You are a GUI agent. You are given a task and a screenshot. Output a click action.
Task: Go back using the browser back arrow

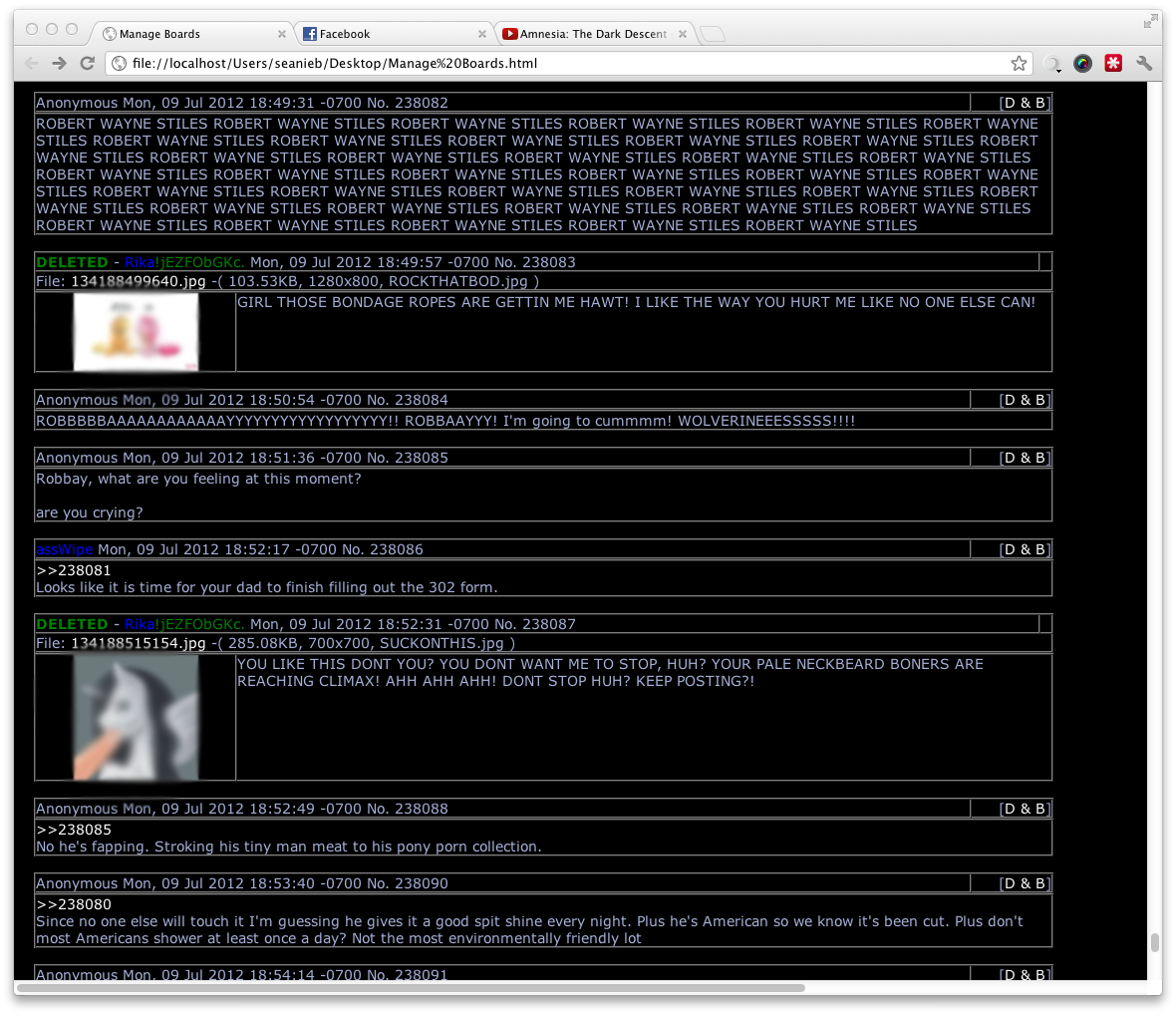[32, 63]
